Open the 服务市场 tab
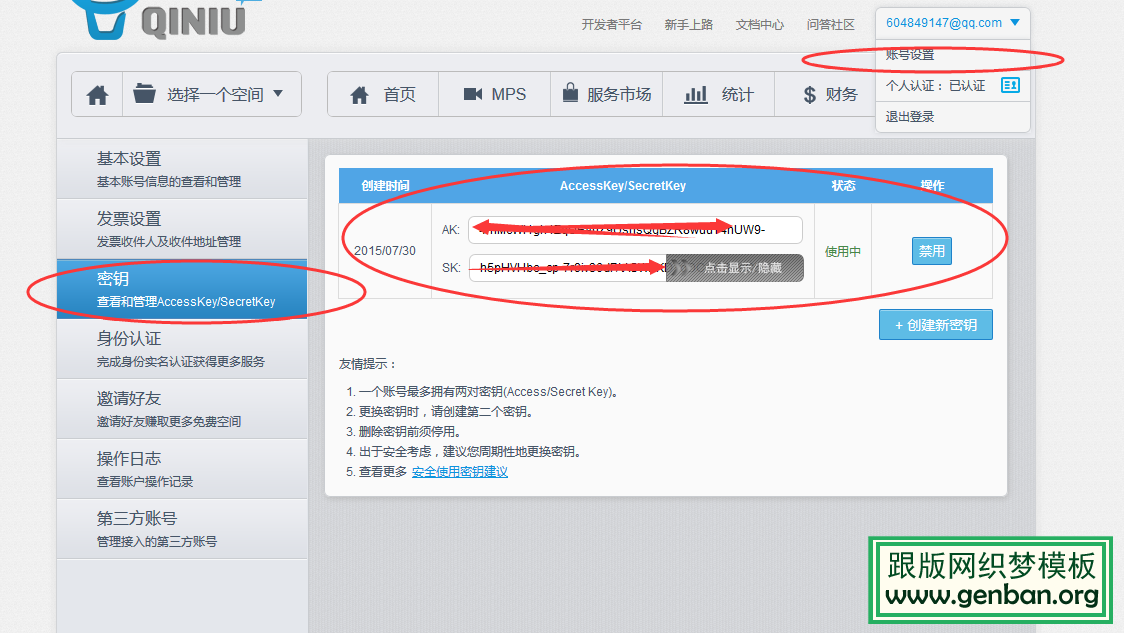This screenshot has height=633, width=1124. coord(606,94)
